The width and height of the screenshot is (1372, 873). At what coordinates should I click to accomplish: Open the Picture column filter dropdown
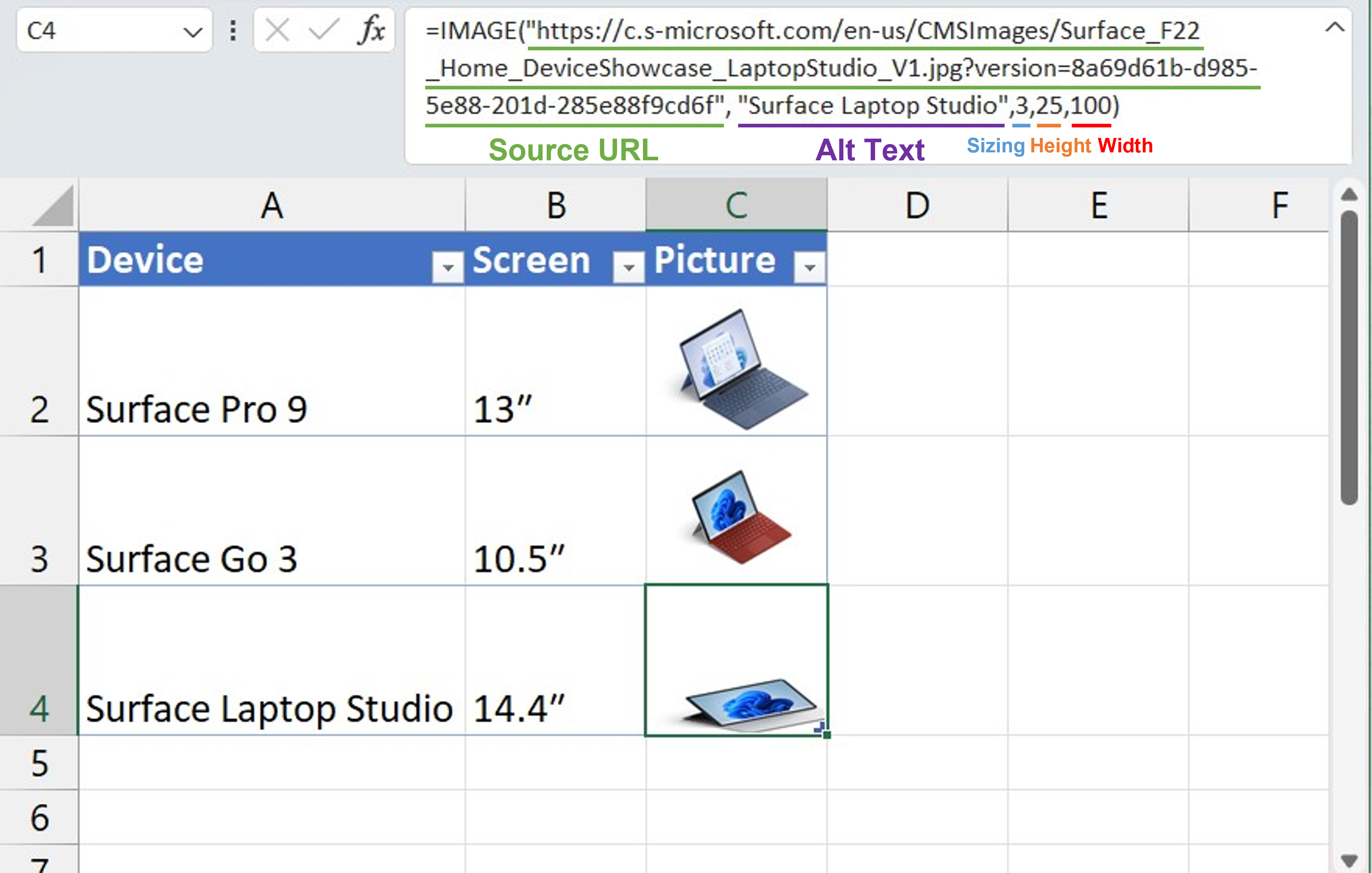(x=809, y=267)
